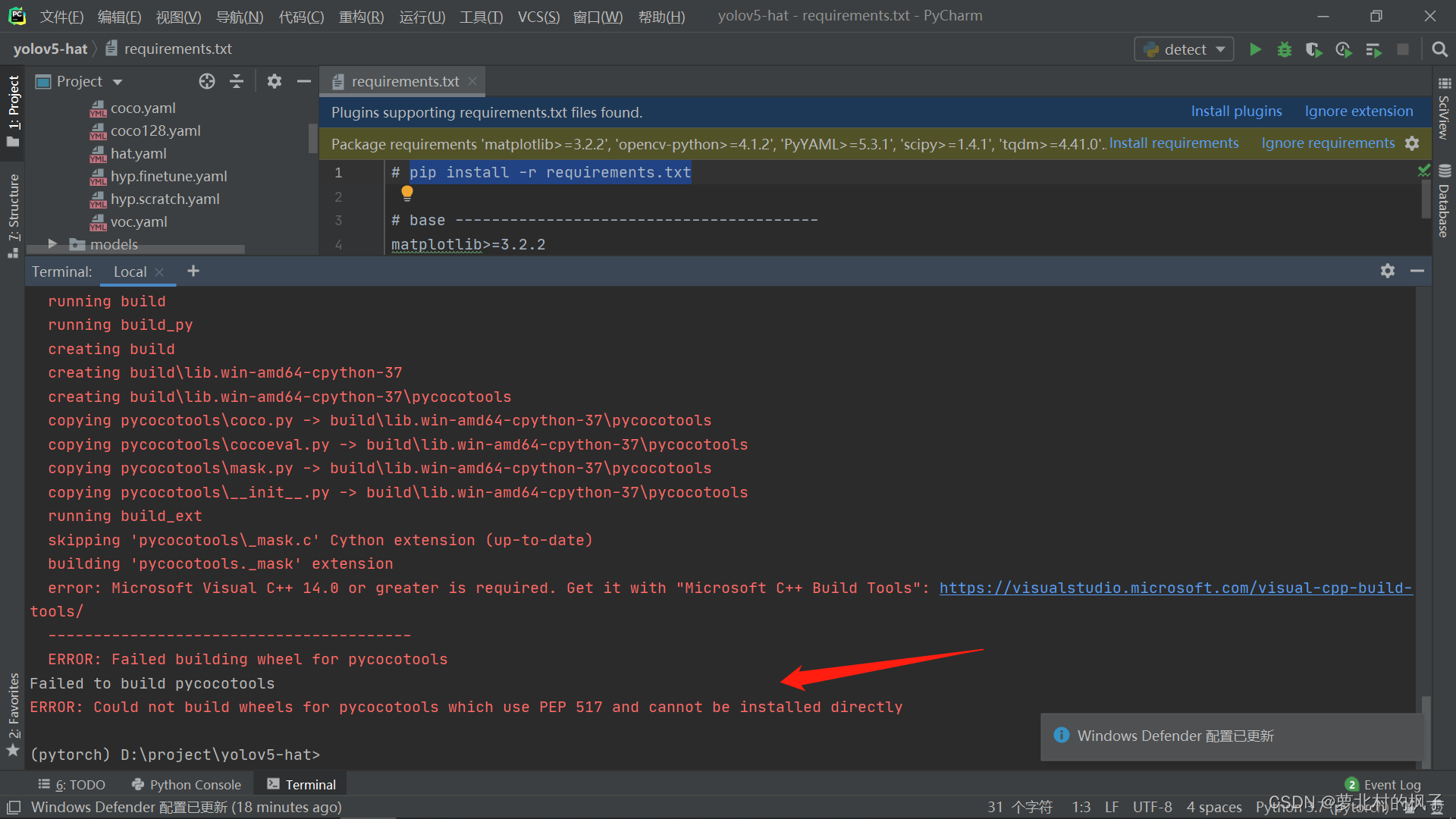The image size is (1456, 819).
Task: Open the detect run configuration dropdown
Action: tap(1184, 49)
